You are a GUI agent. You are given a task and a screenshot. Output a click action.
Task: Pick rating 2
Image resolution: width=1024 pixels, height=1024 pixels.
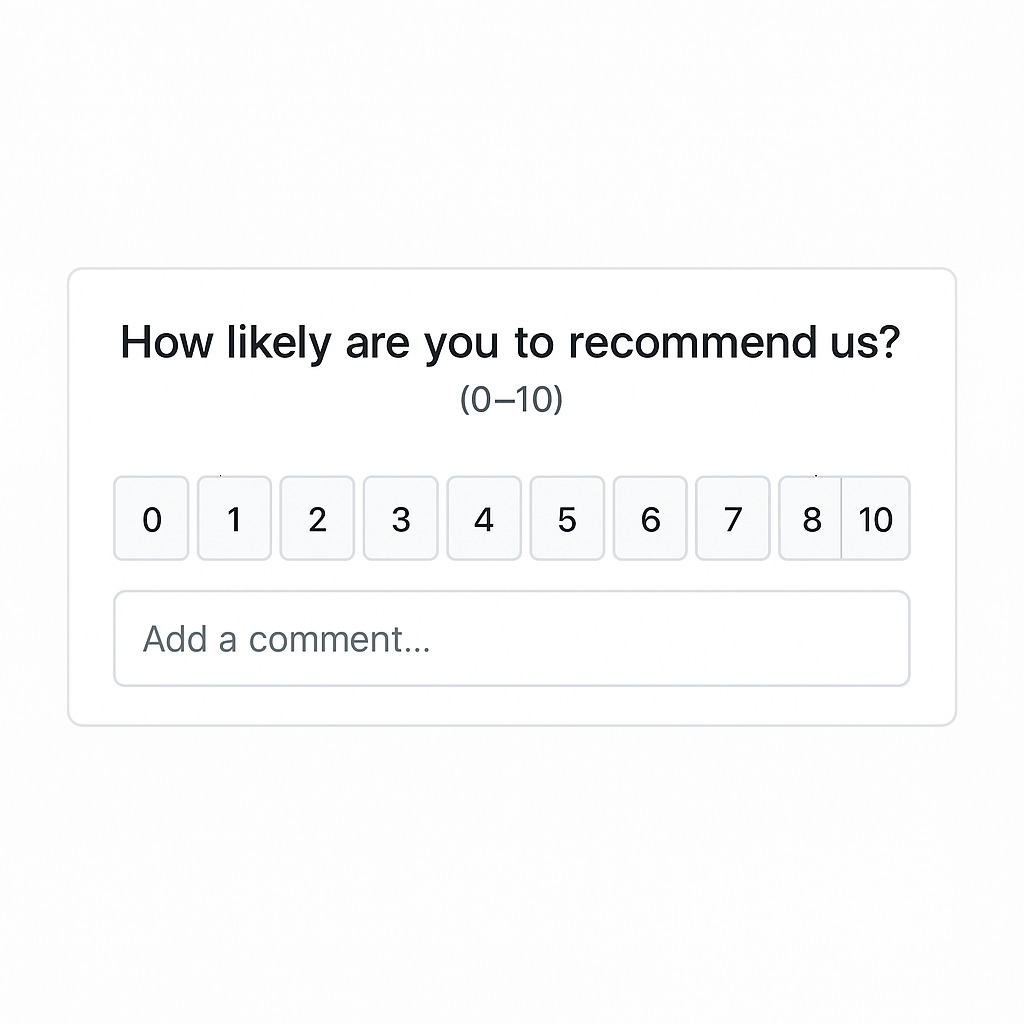(x=317, y=518)
